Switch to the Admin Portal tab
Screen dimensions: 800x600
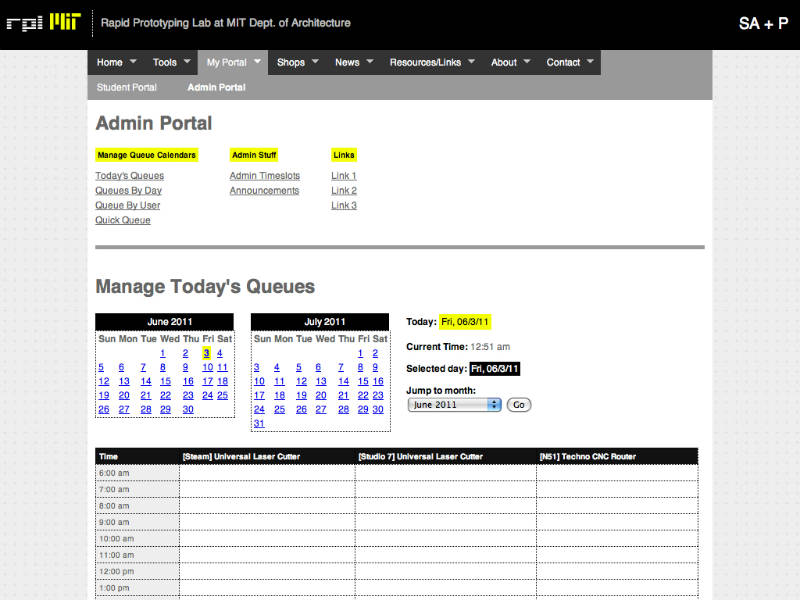[216, 88]
